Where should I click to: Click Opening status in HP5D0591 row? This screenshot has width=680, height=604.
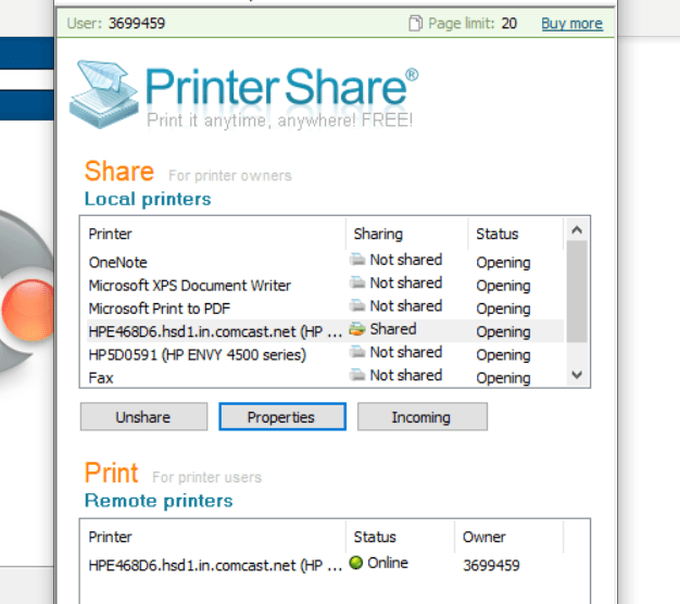click(503, 355)
